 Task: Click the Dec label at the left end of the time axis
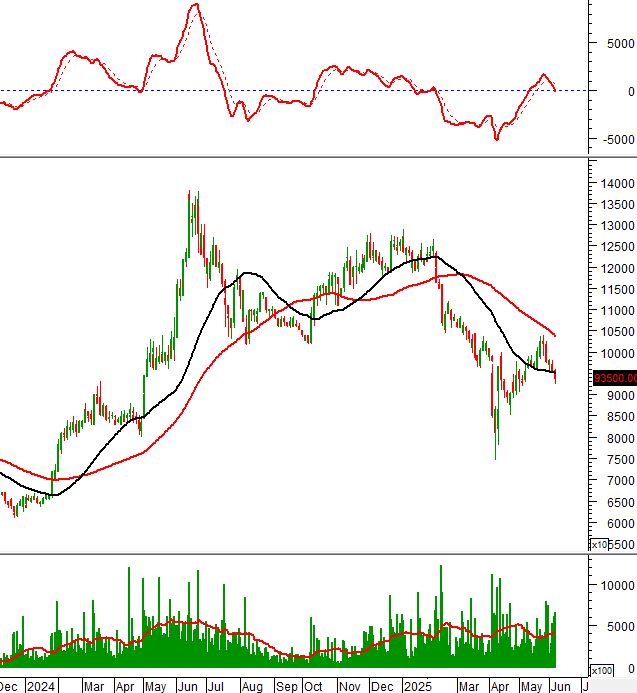click(10, 686)
